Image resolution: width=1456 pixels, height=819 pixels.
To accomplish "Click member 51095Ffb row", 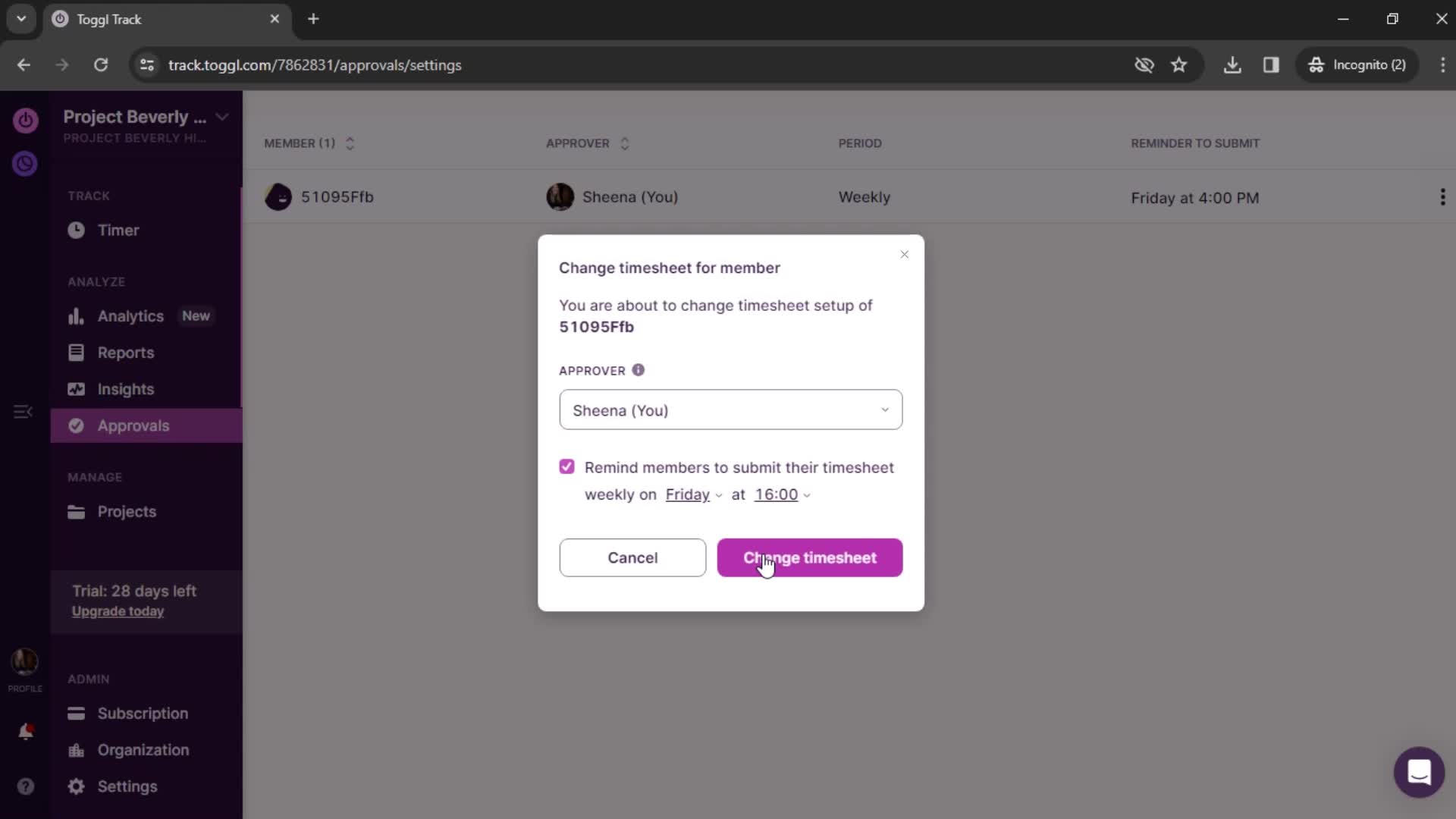I will 337,196.
